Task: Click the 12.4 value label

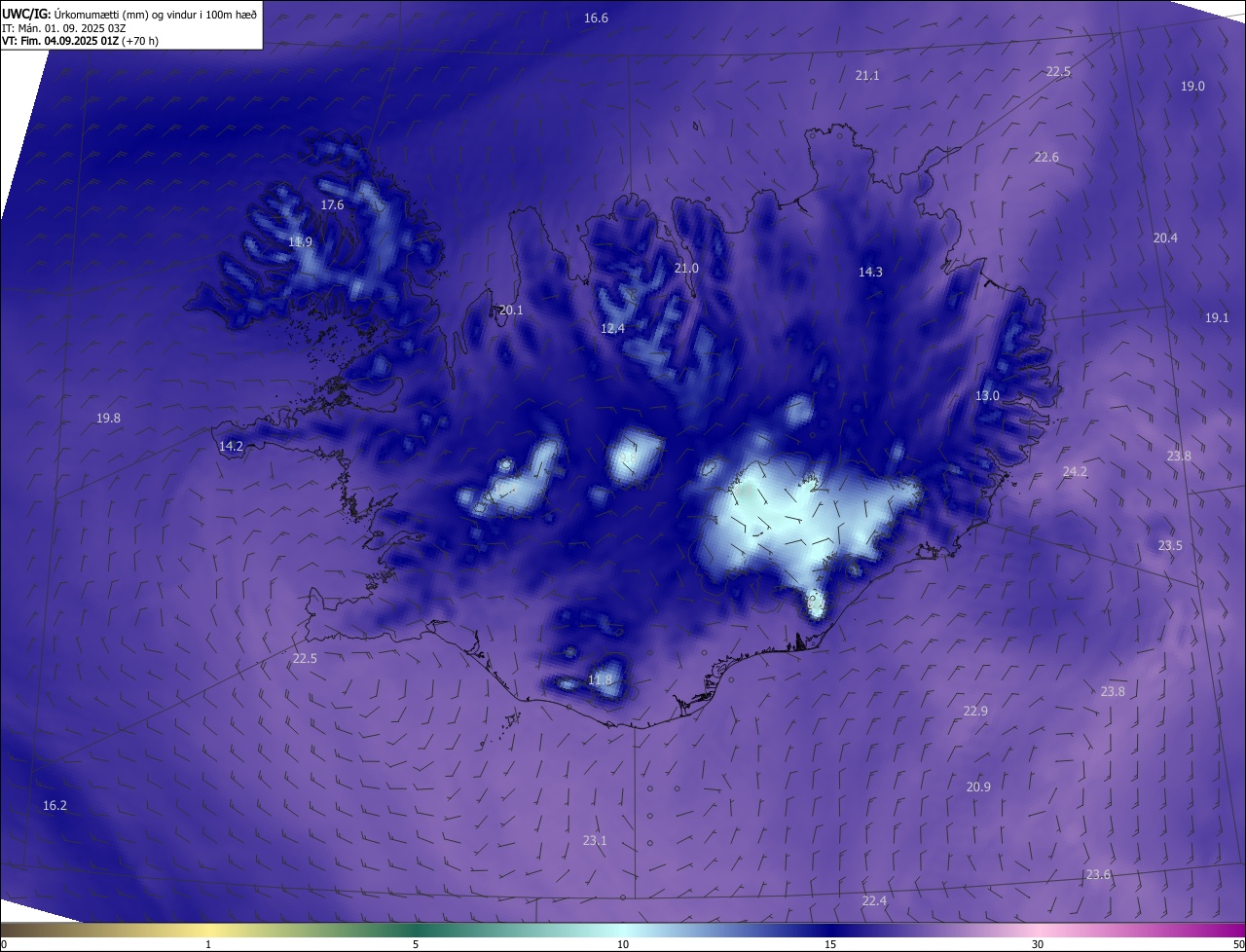Action: coord(612,328)
